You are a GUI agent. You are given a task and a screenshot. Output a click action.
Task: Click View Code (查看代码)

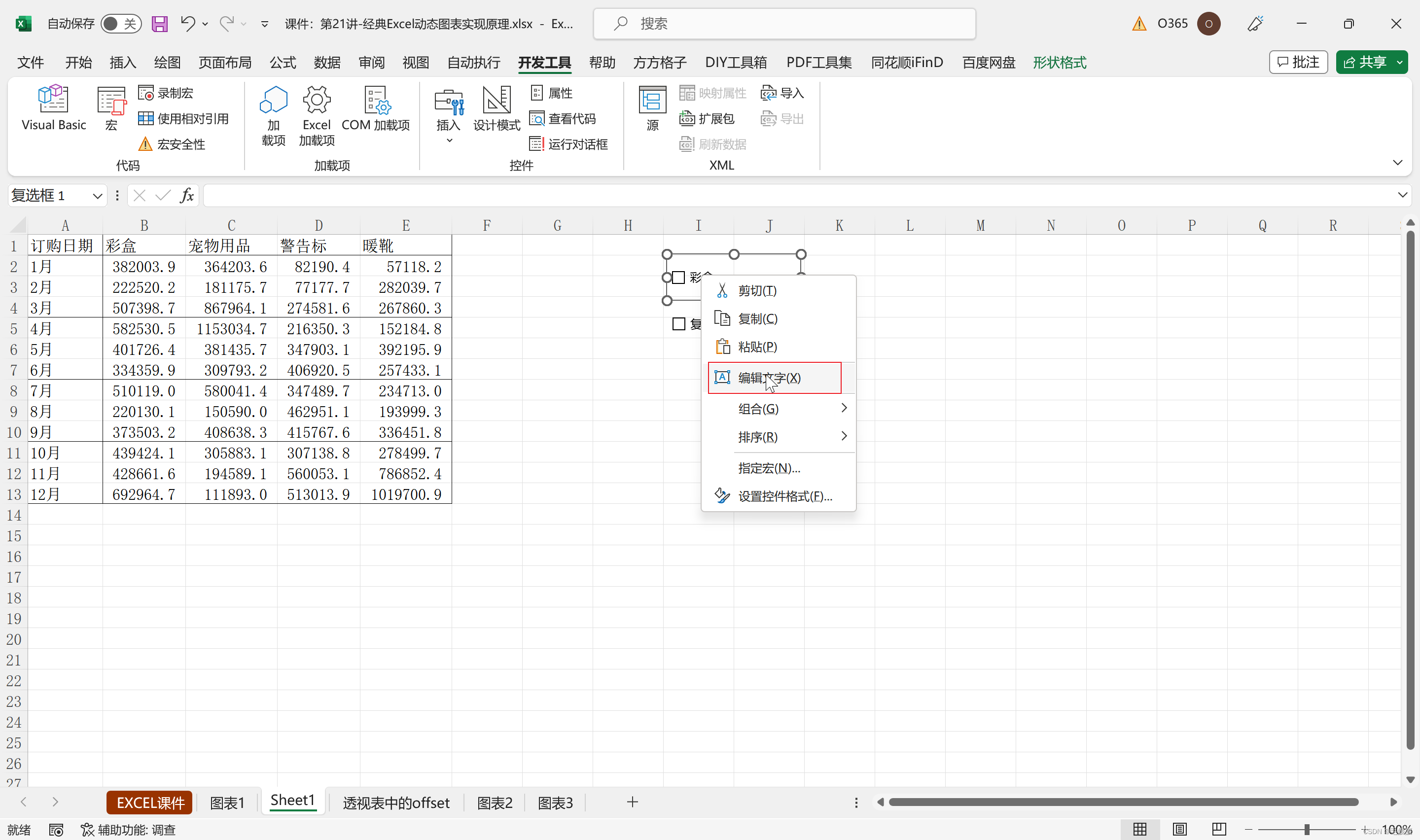563,118
